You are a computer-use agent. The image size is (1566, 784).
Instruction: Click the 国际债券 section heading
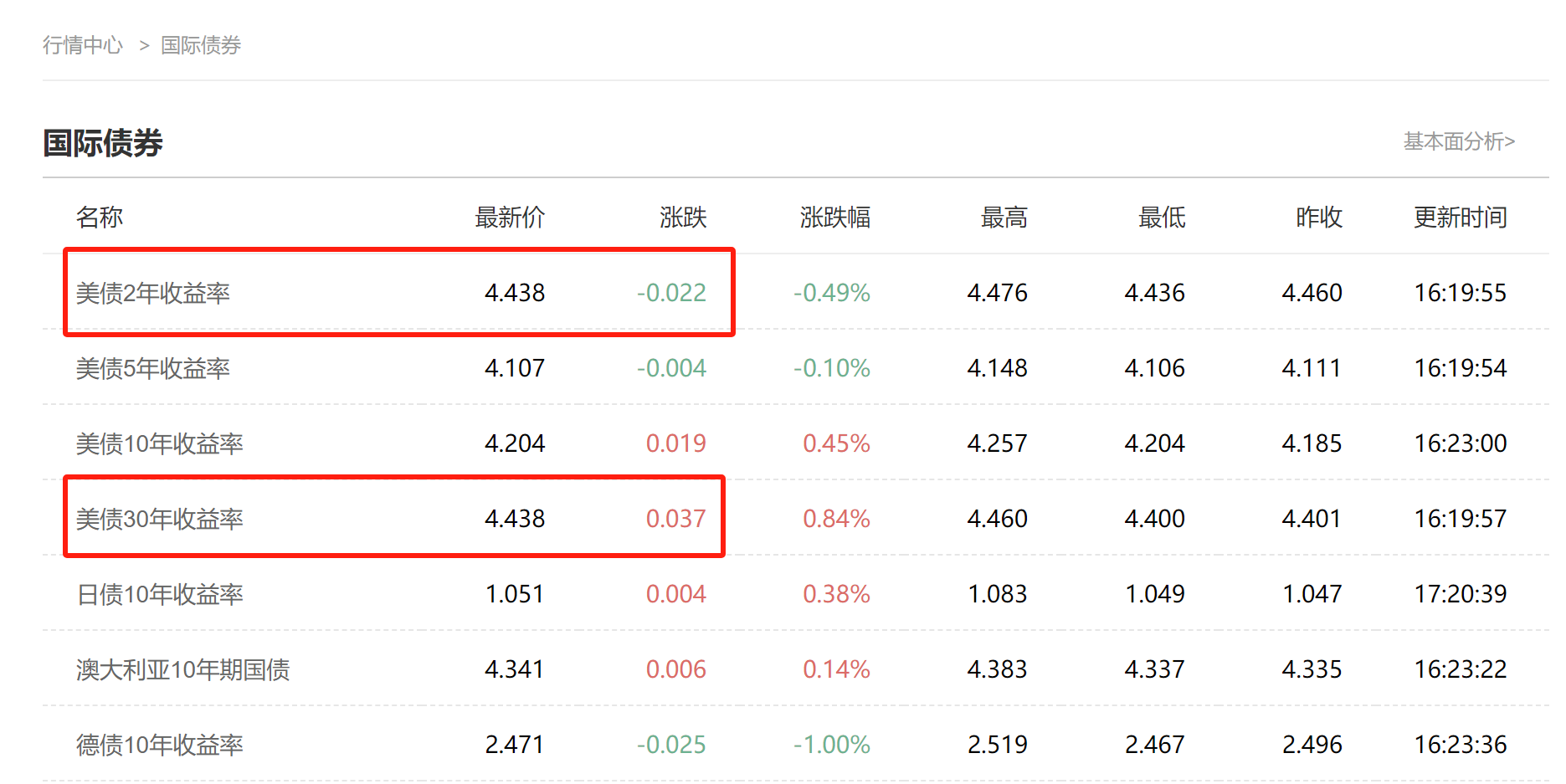(x=103, y=143)
